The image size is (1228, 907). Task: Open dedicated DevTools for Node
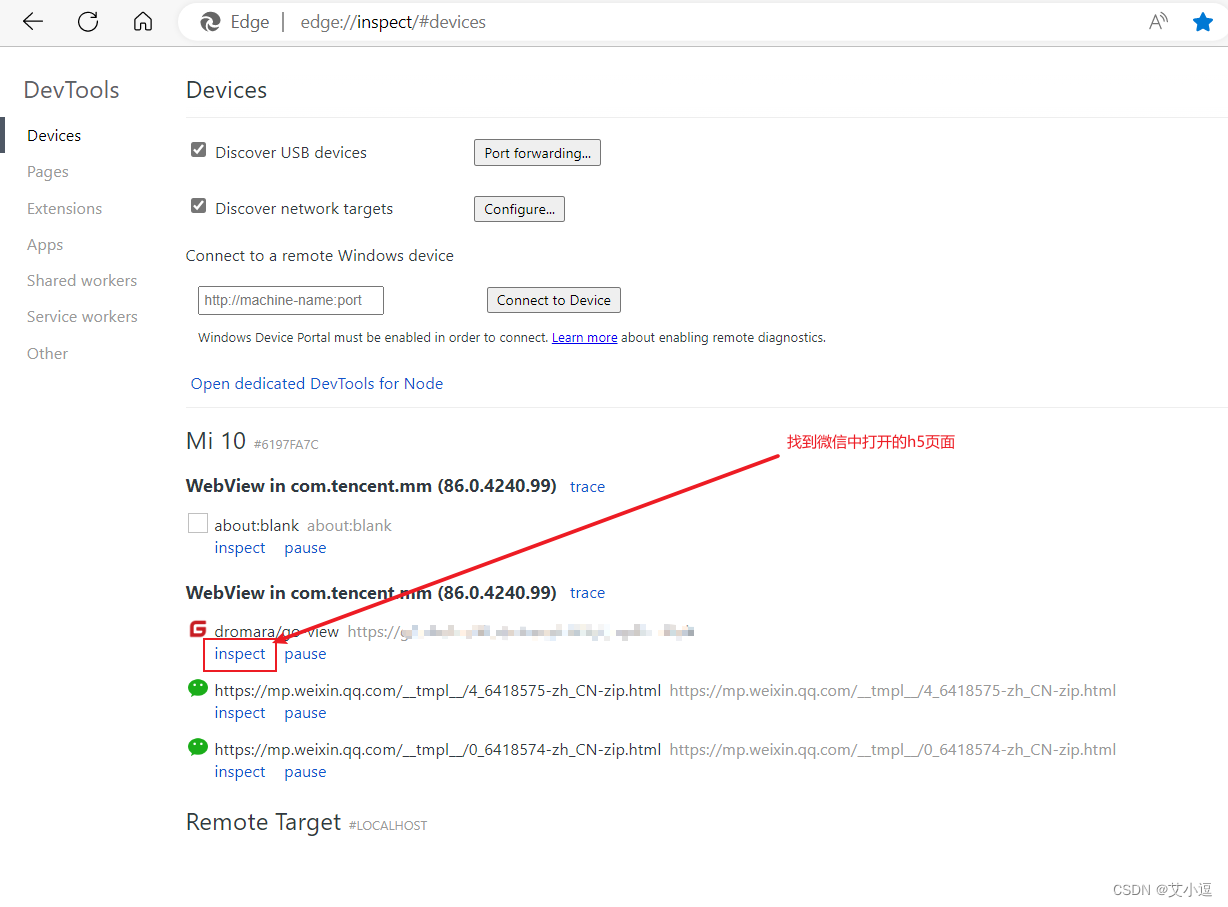317,384
